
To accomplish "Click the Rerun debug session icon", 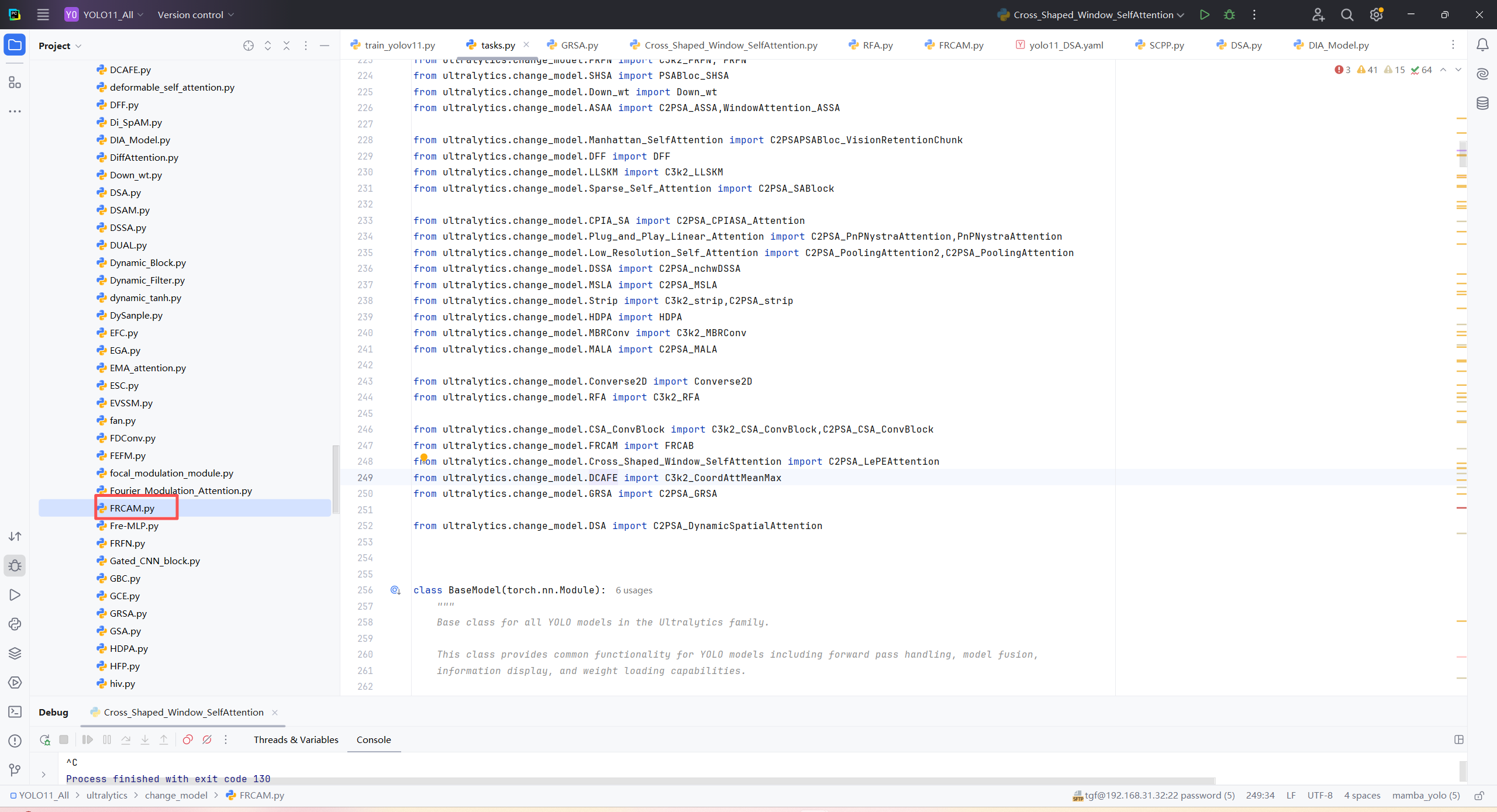I will [45, 740].
